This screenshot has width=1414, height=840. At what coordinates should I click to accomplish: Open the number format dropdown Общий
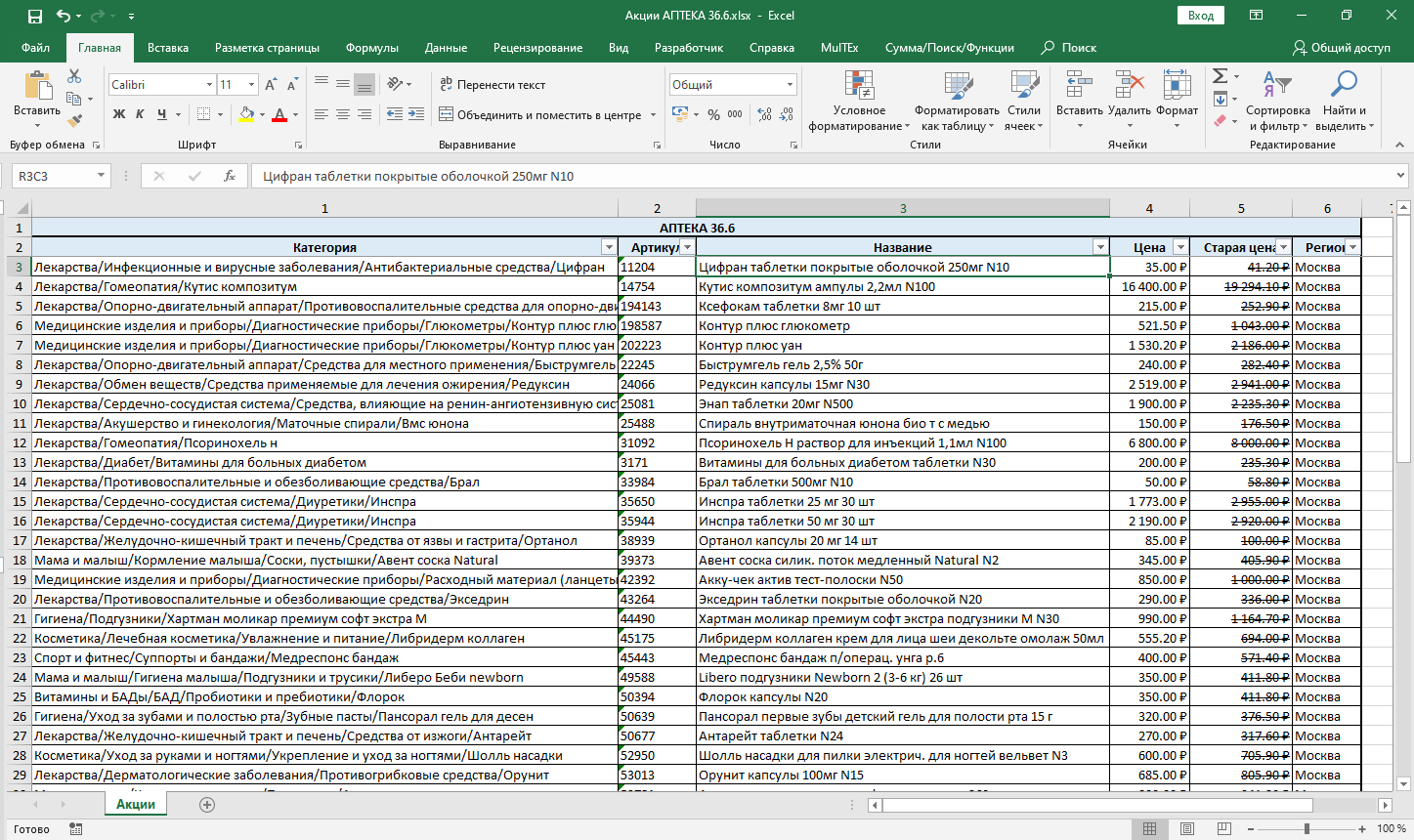(790, 85)
